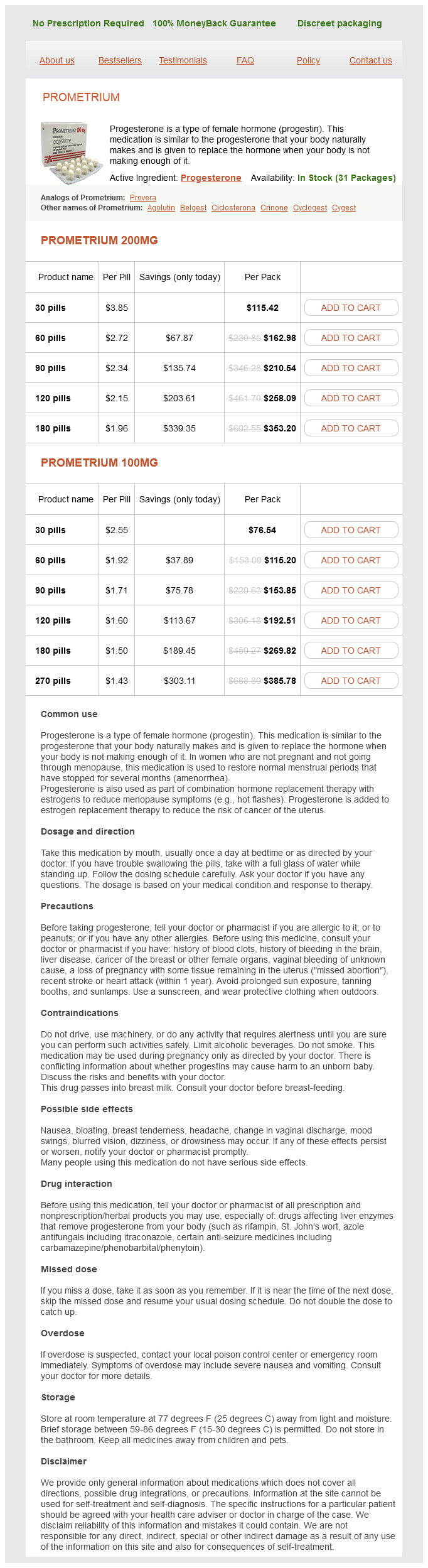Add 100mg 30 pills to cart

351,530
